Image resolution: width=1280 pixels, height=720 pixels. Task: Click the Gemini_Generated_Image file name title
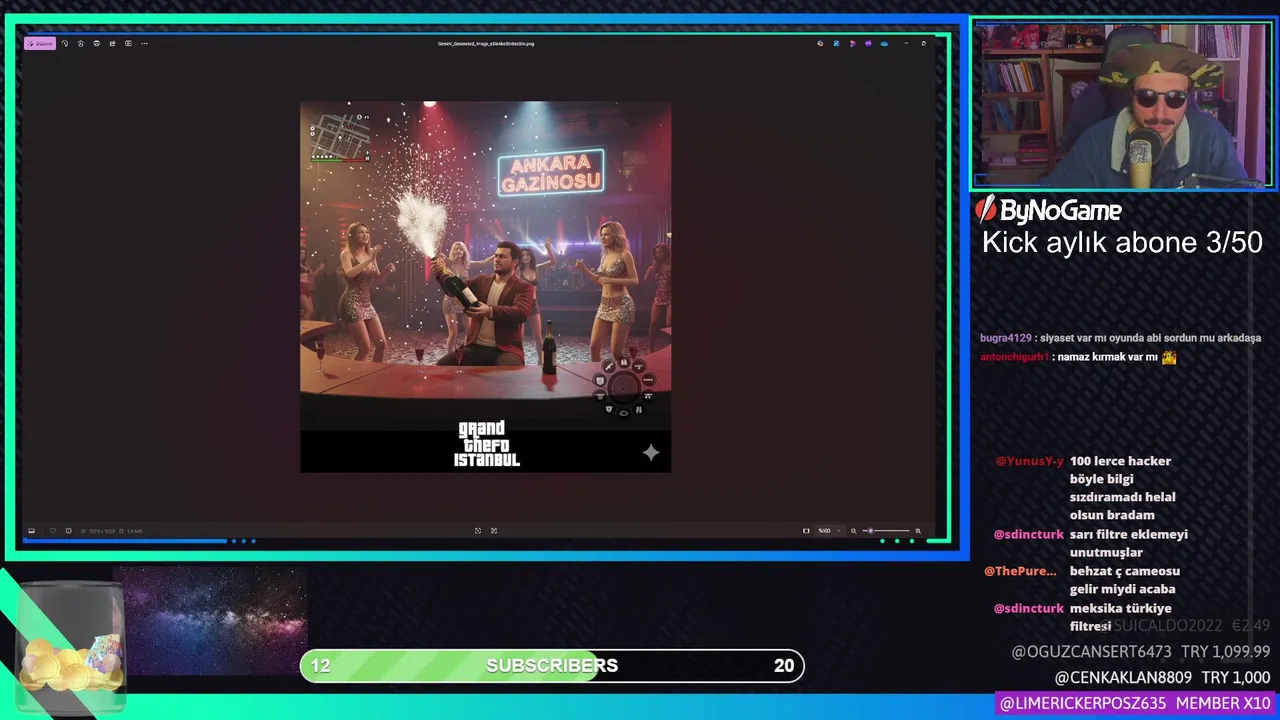click(x=486, y=44)
